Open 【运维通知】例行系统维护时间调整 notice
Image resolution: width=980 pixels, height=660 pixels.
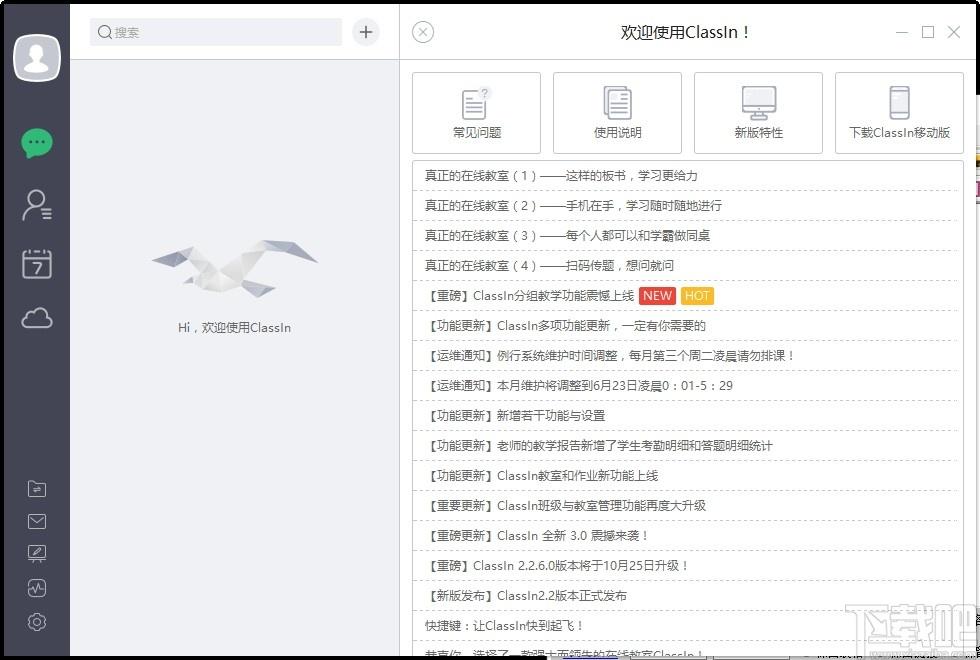[x=687, y=356]
